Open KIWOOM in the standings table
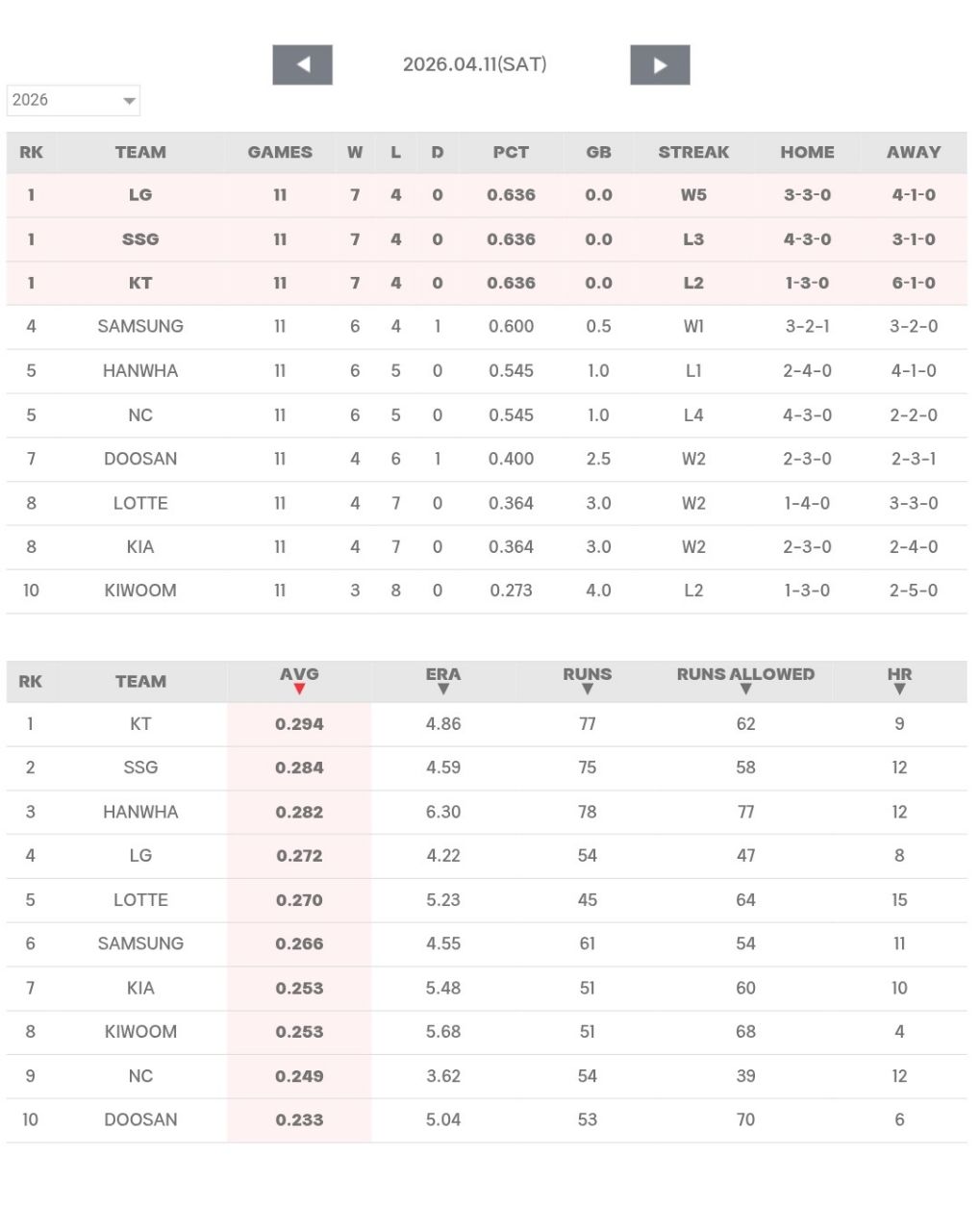980x1231 pixels. pos(140,590)
